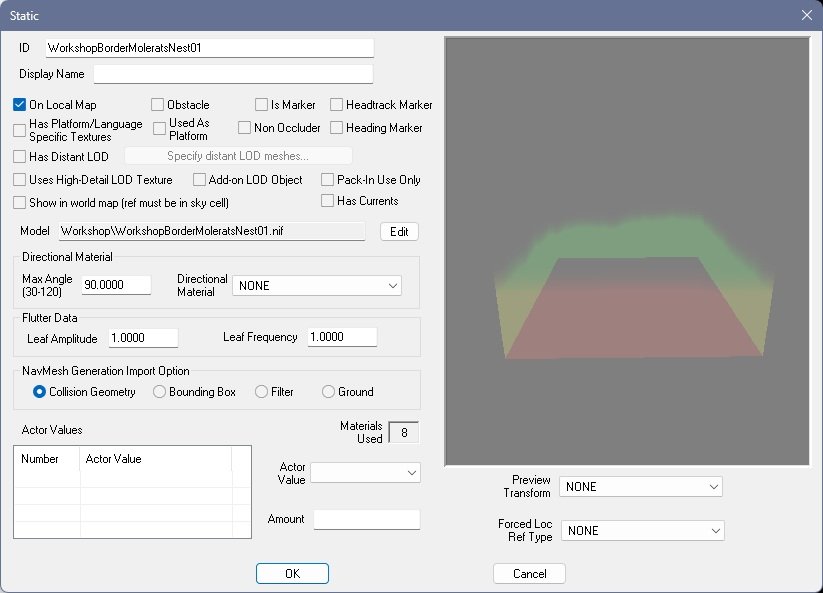Uncheck the On Local Map checkbox
Screen dimensions: 823x593
(19, 104)
